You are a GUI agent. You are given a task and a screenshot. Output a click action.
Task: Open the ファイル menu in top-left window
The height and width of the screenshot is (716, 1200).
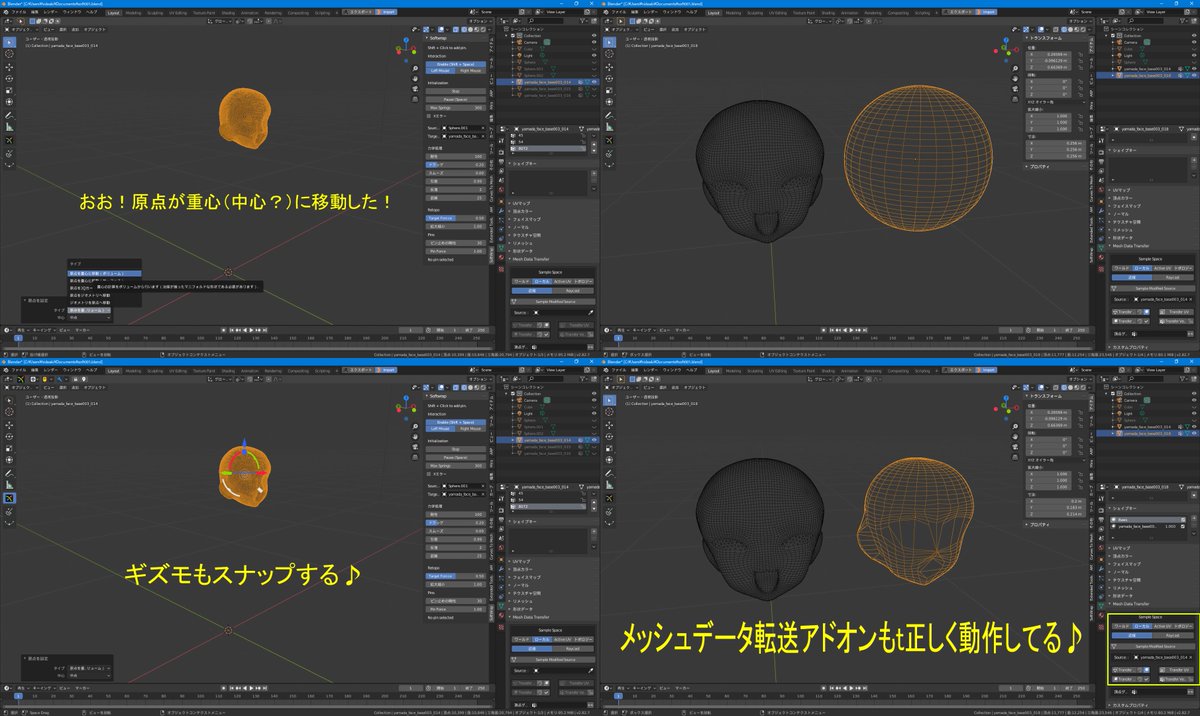click(19, 12)
